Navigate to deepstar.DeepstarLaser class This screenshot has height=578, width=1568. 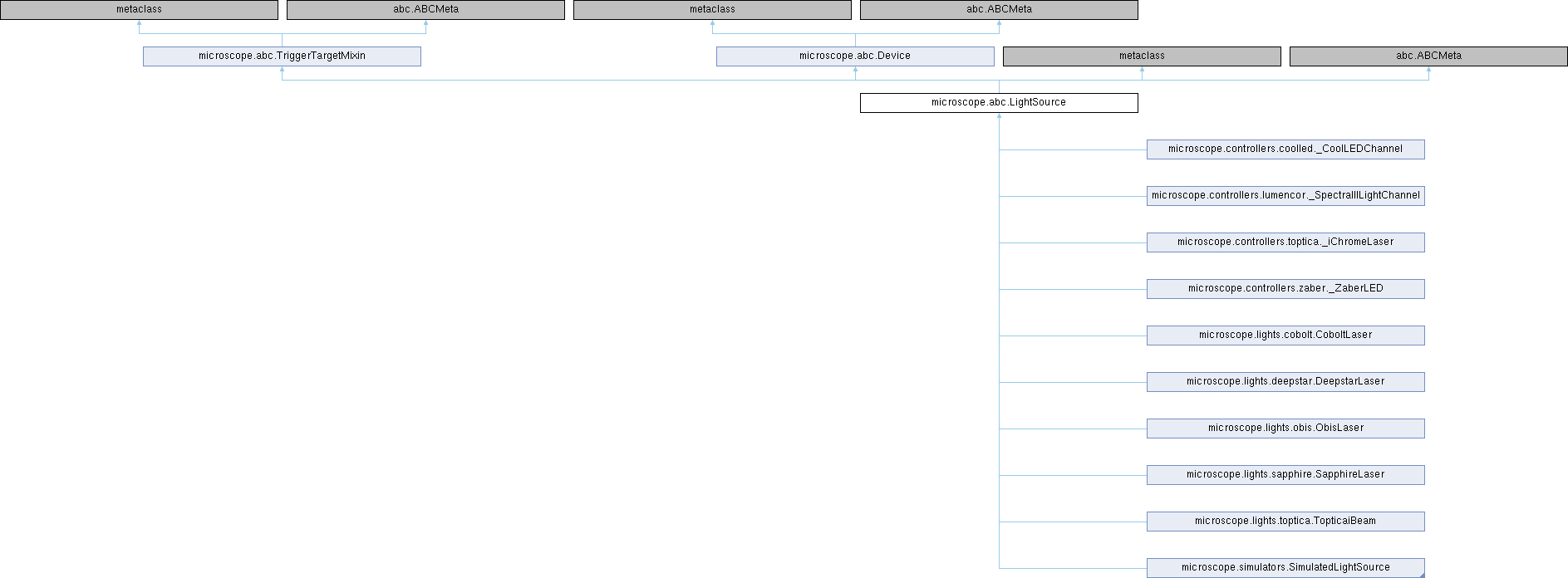click(x=1285, y=382)
